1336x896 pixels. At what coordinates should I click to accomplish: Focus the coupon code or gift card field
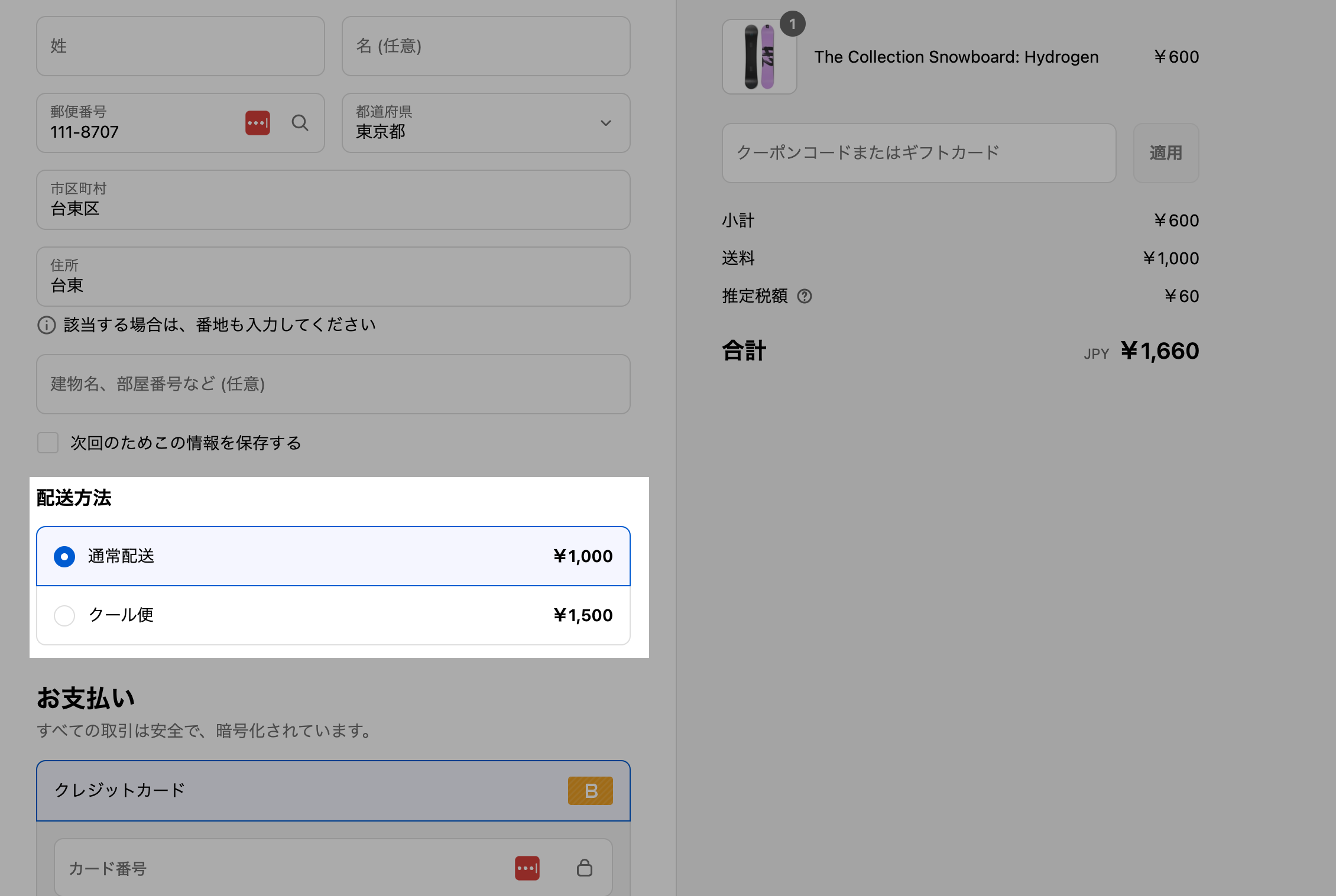click(919, 153)
